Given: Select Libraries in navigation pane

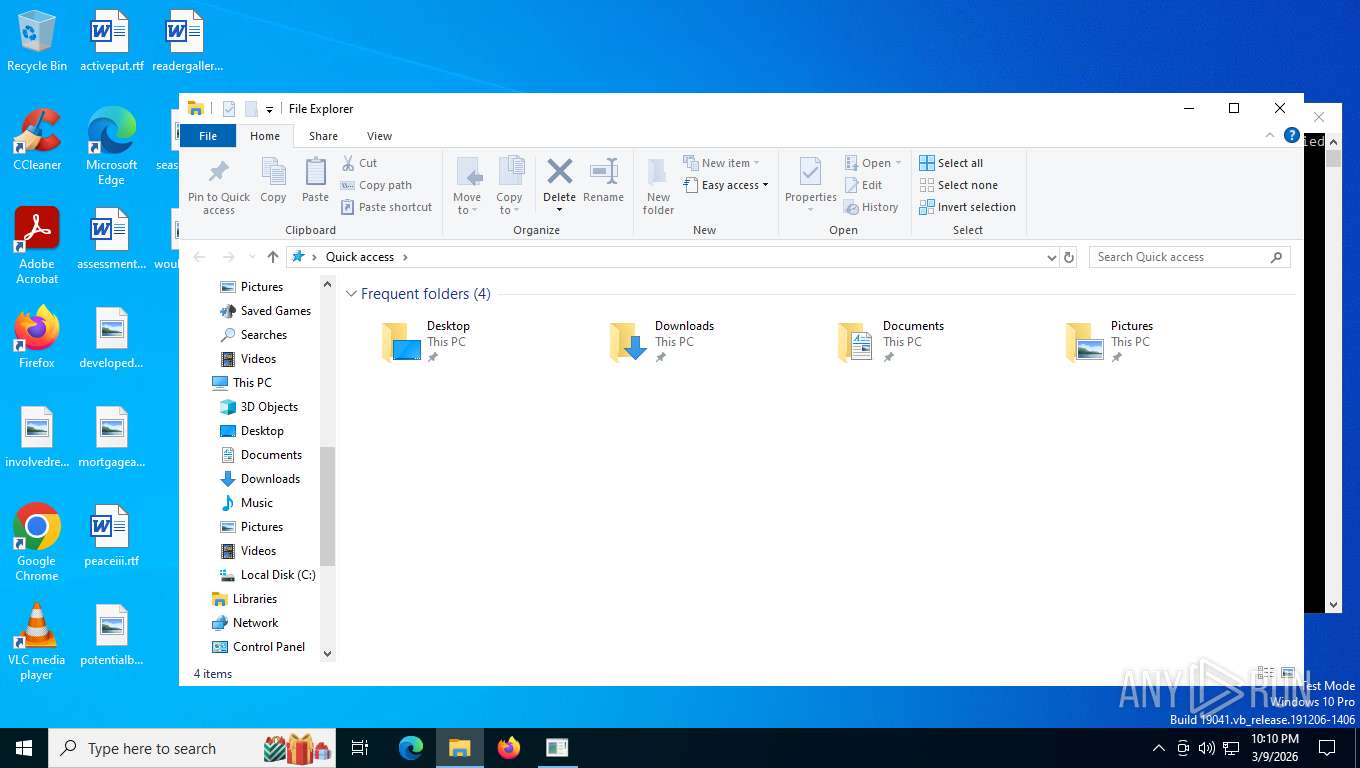Looking at the screenshot, I should click(x=245, y=599).
